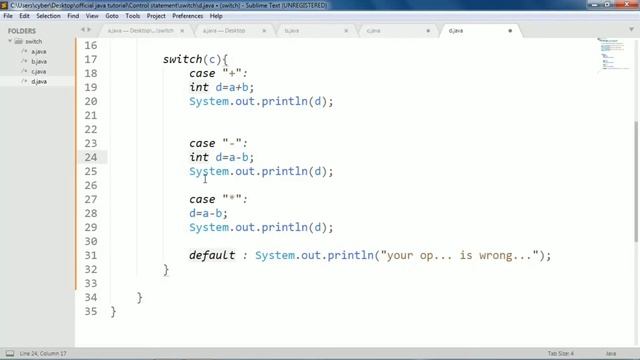Place cursor on switch(c){ line
640x360 pixels.
click(x=195, y=60)
